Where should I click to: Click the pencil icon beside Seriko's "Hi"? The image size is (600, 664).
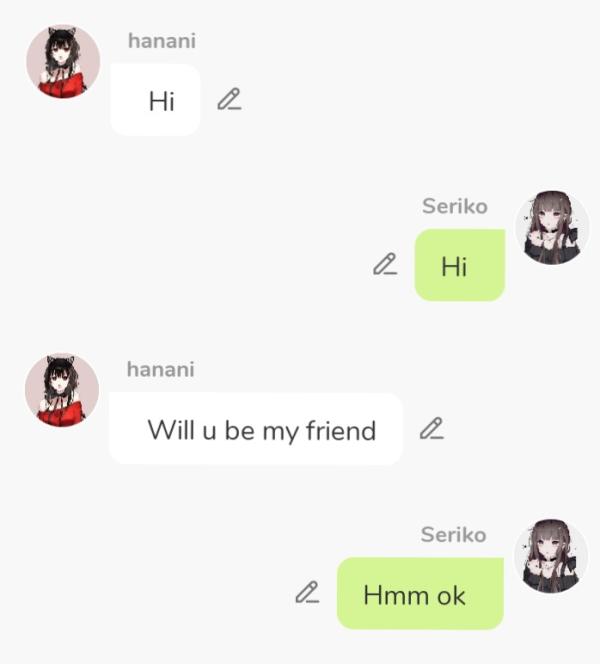click(x=385, y=264)
